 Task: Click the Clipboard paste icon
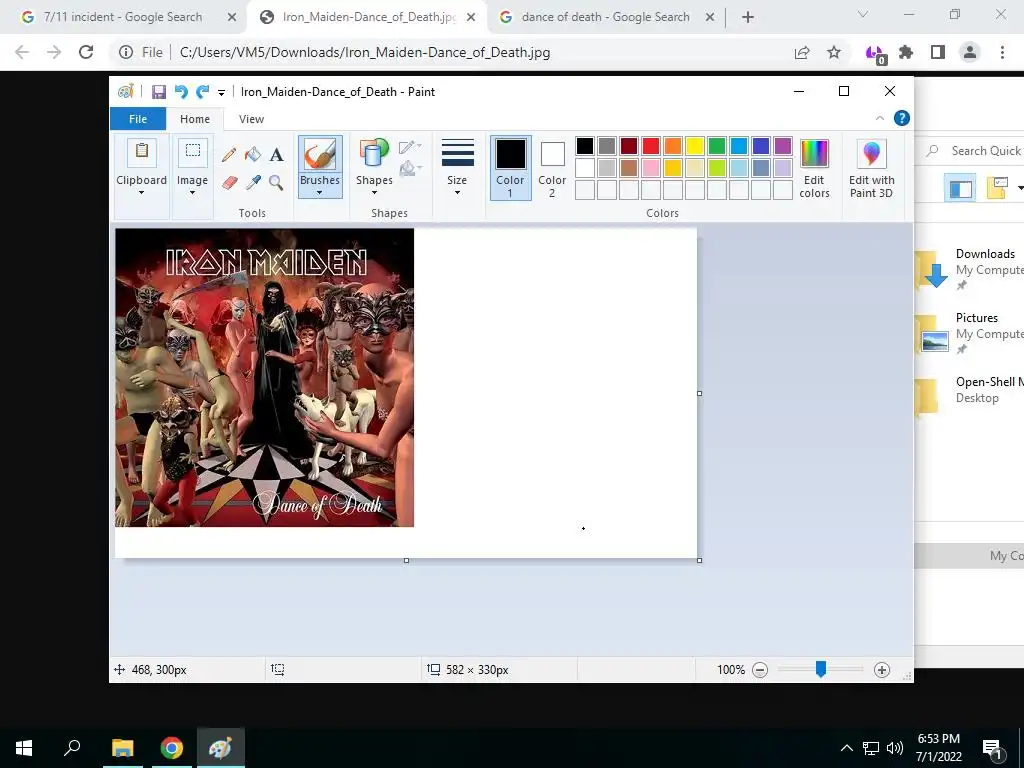coord(142,152)
